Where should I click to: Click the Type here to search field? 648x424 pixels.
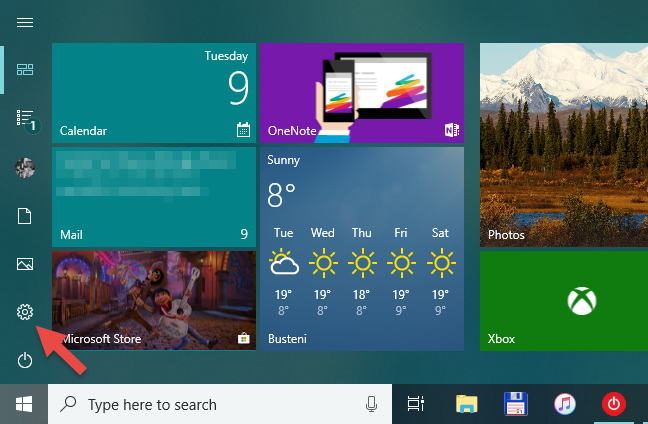(x=220, y=404)
